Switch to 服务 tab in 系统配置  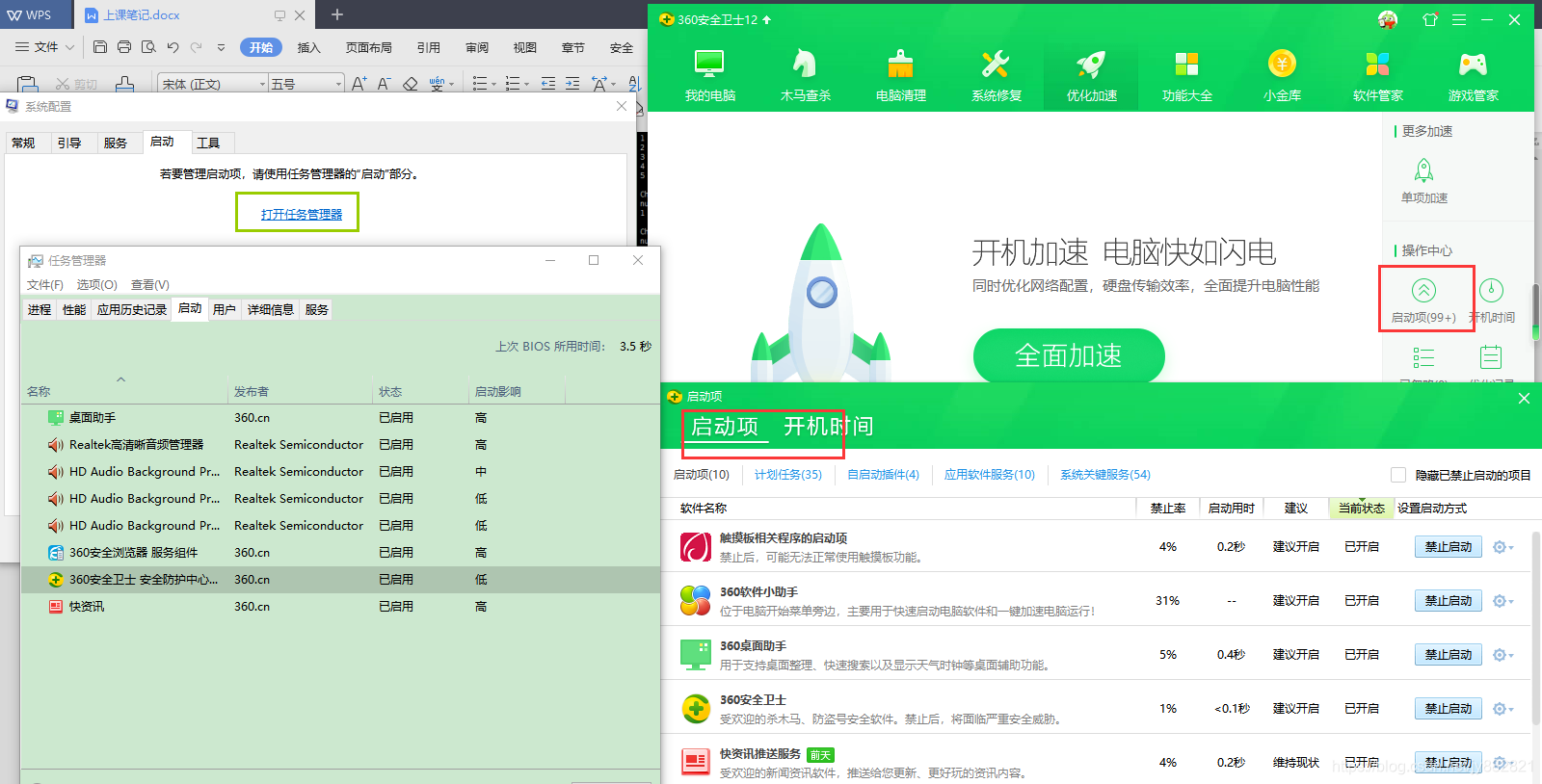click(116, 143)
